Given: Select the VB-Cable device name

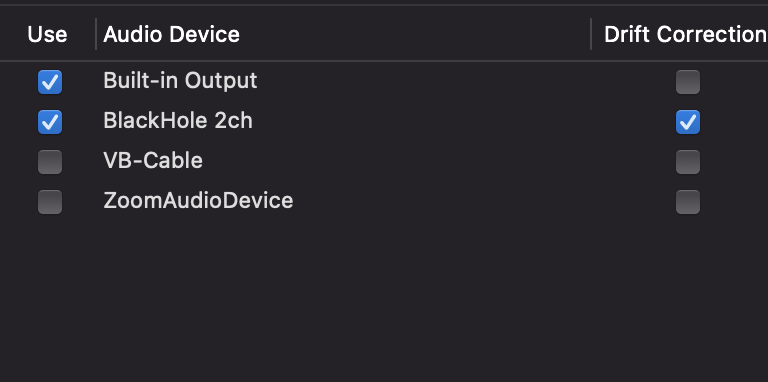Looking at the screenshot, I should (x=153, y=161).
